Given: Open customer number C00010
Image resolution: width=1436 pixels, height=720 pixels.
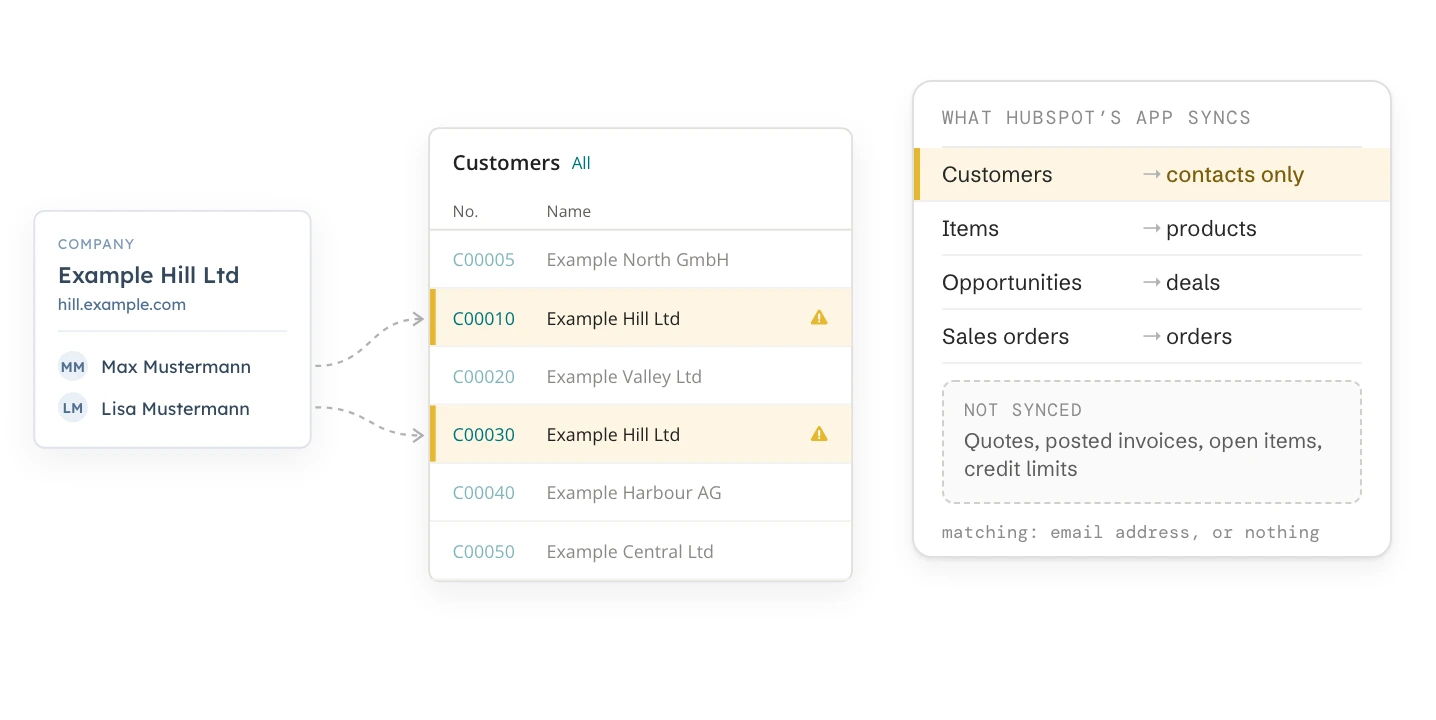Looking at the screenshot, I should [x=484, y=319].
